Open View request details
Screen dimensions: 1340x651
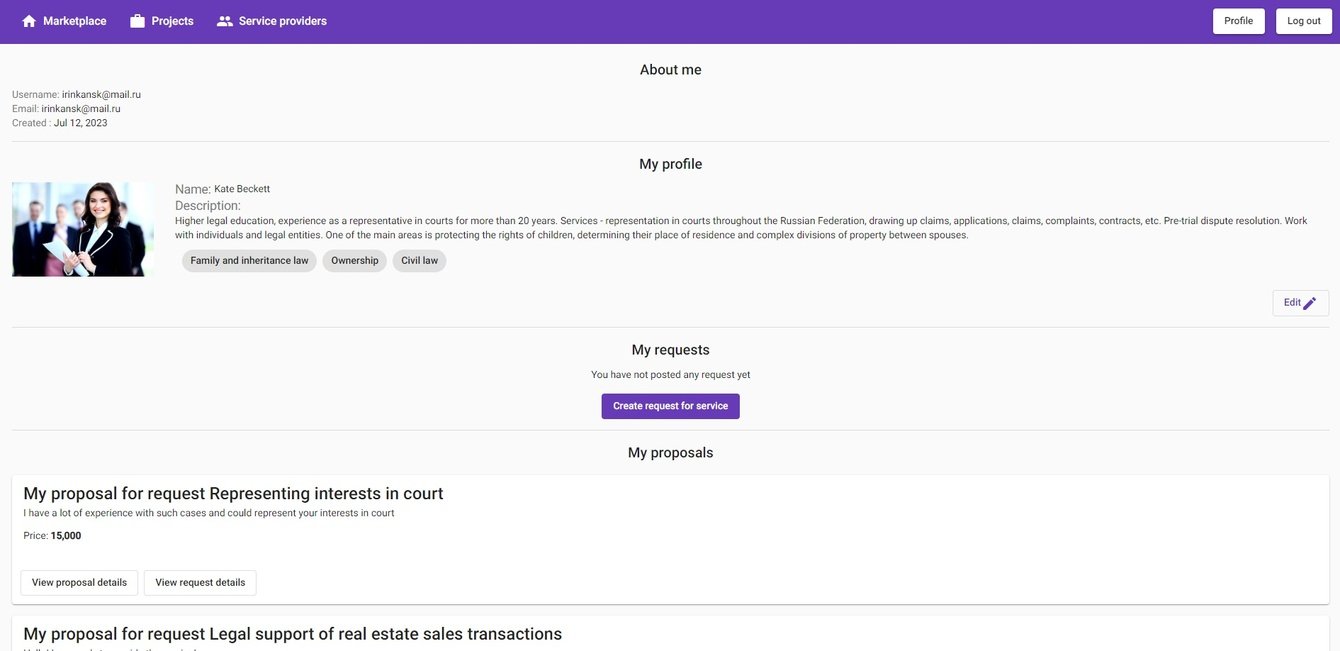(200, 583)
